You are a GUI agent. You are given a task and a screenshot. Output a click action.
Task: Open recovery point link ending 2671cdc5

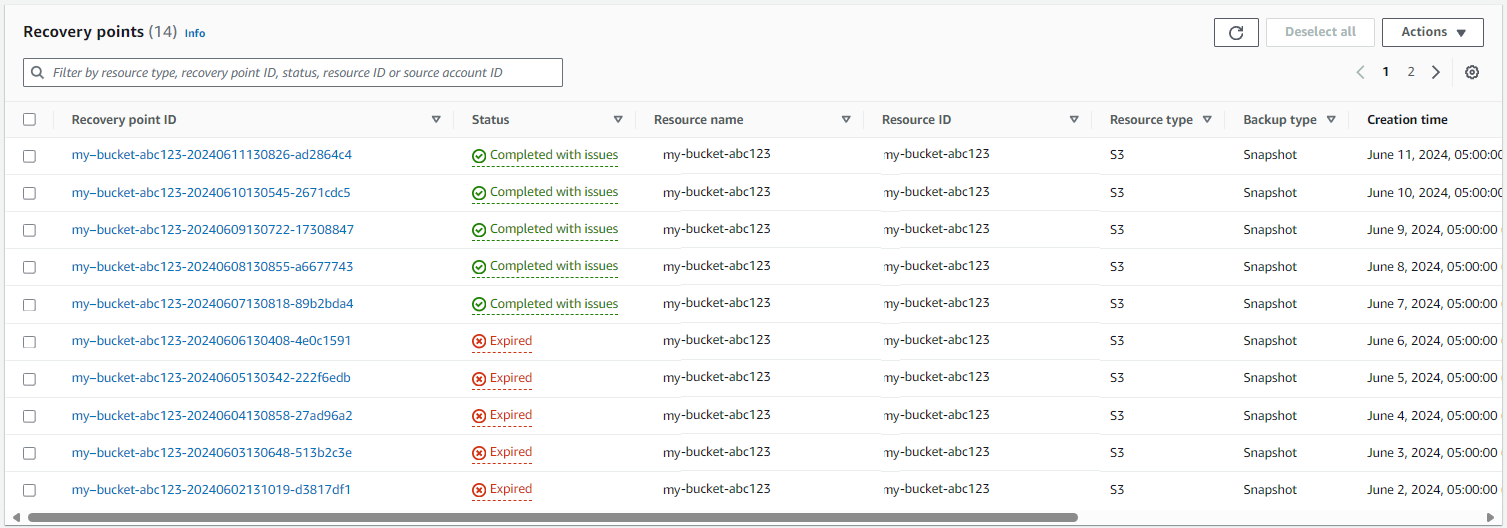click(211, 192)
